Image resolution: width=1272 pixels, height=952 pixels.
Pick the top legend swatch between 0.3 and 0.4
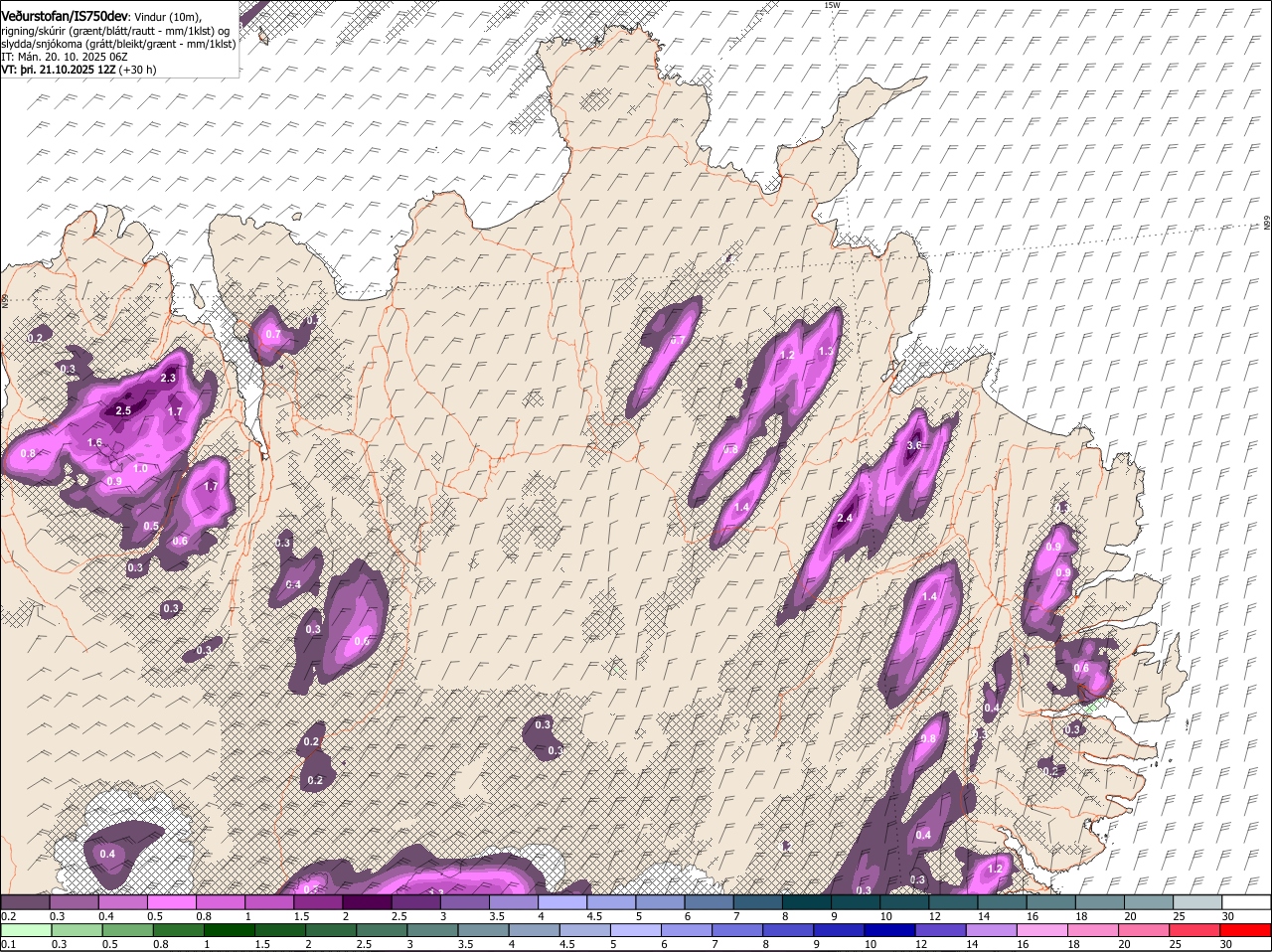pyautogui.click(x=75, y=902)
